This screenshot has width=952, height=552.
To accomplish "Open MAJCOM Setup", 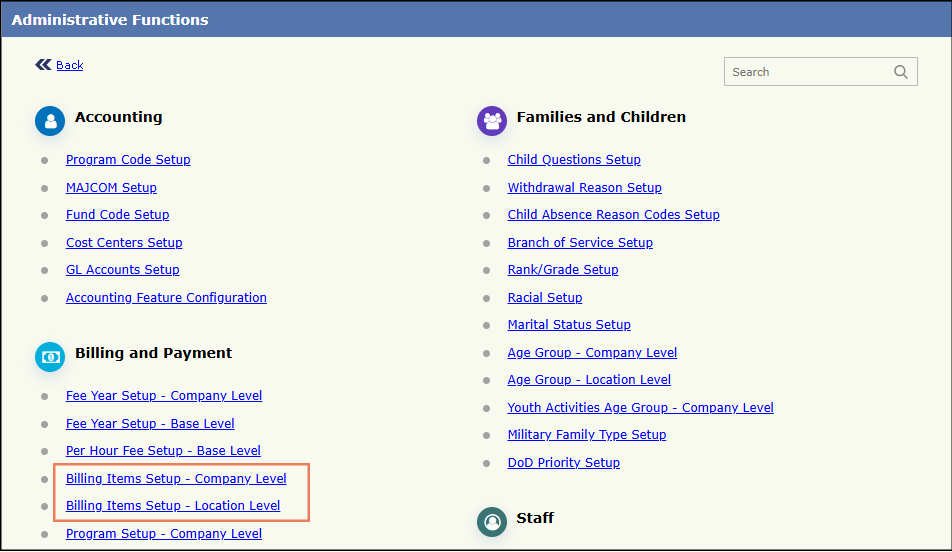I will 111,188.
